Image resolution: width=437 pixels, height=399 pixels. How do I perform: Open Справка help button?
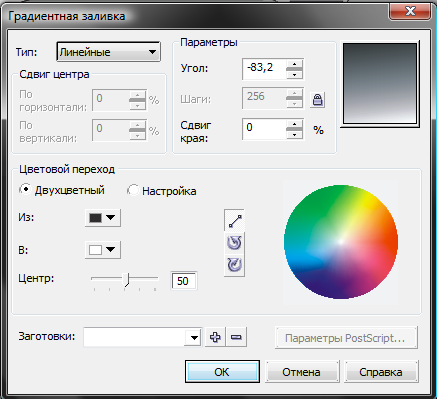[x=381, y=372]
